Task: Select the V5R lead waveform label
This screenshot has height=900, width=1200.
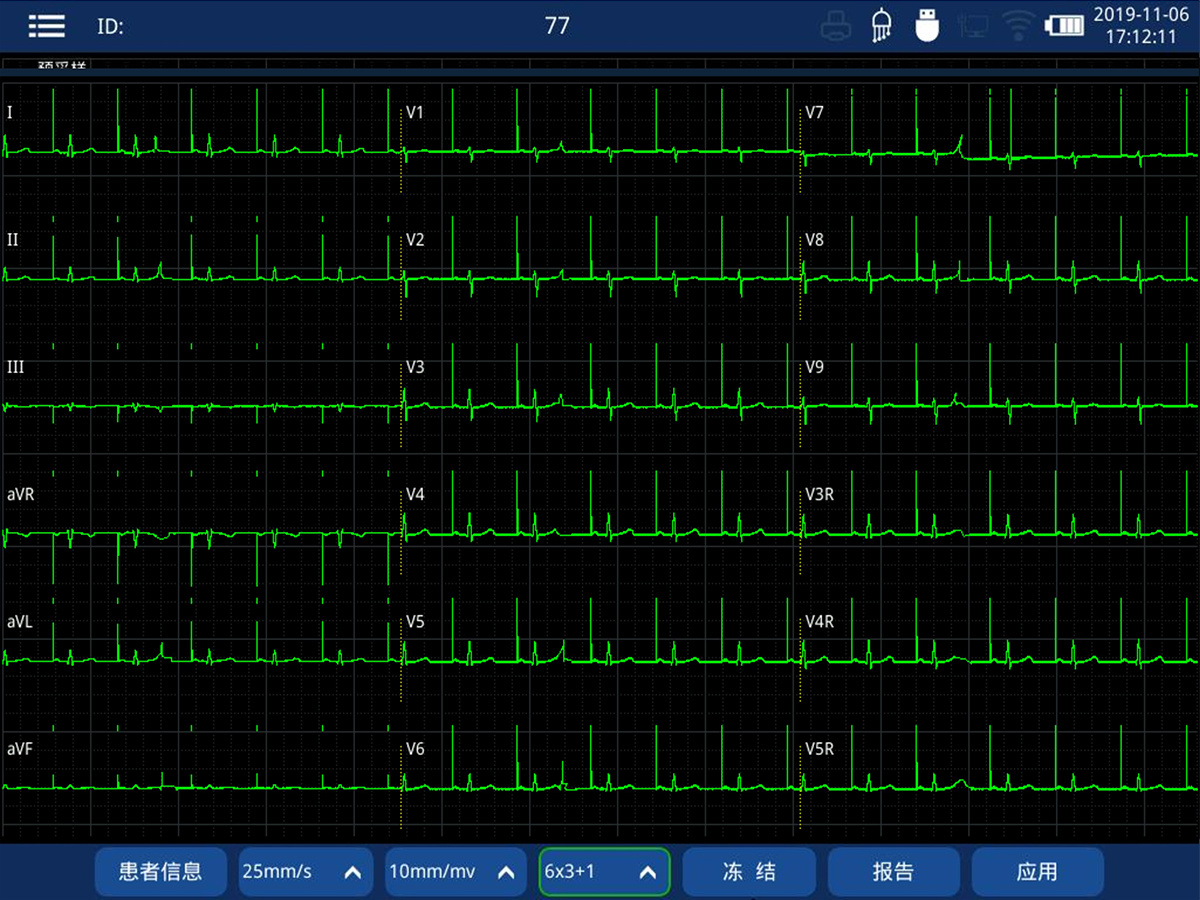Action: pyautogui.click(x=820, y=749)
